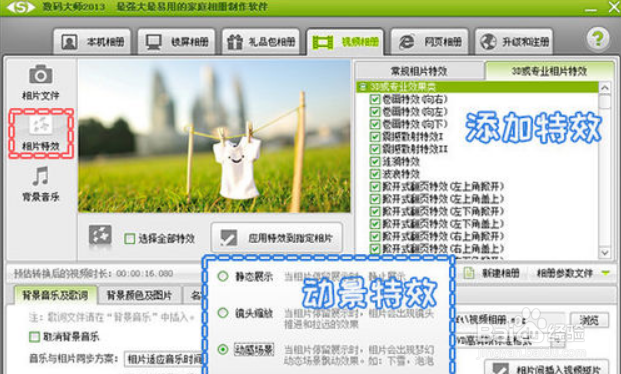
Task: Toggle 卷画特效(向左) checkbox
Action: click(375, 112)
